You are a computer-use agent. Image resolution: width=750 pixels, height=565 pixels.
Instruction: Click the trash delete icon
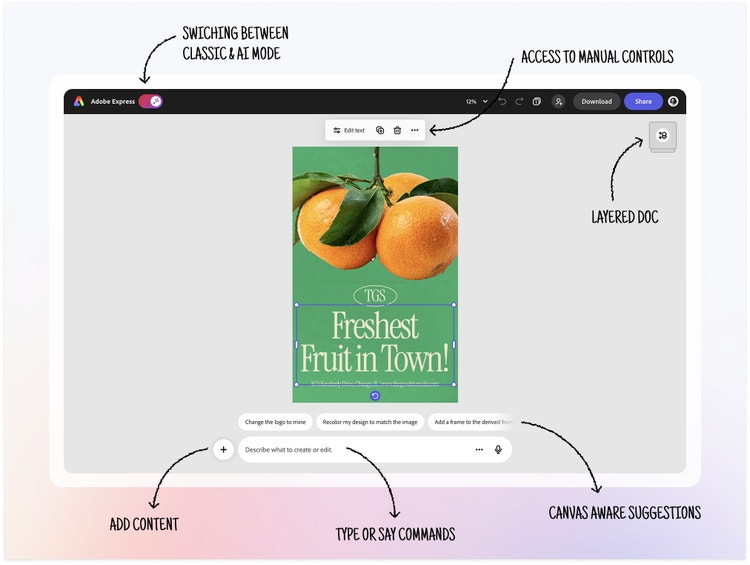tap(397, 130)
